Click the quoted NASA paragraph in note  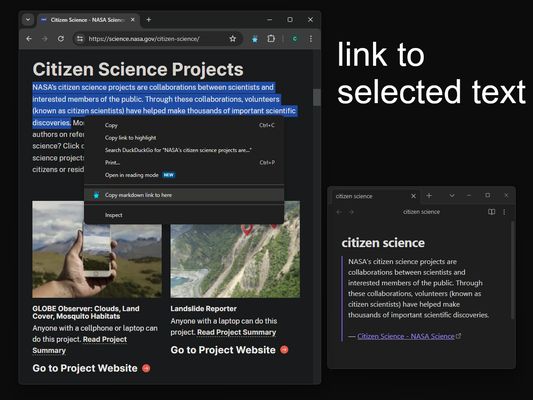point(418,288)
